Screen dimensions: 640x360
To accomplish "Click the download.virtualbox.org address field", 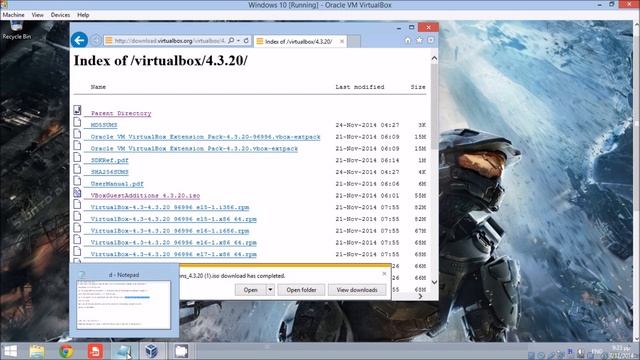I will [169, 40].
